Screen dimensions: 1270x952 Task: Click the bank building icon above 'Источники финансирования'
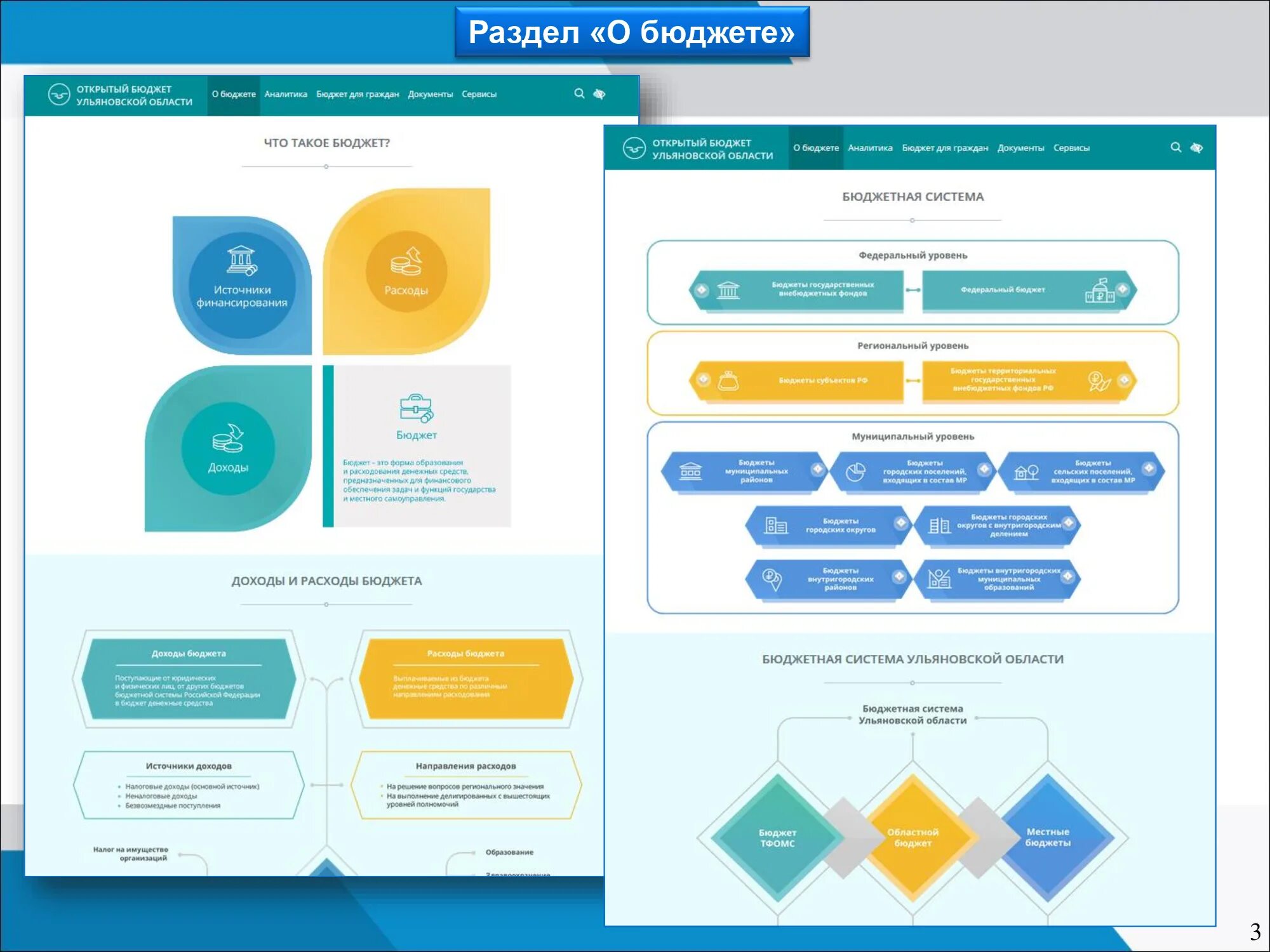tap(242, 260)
